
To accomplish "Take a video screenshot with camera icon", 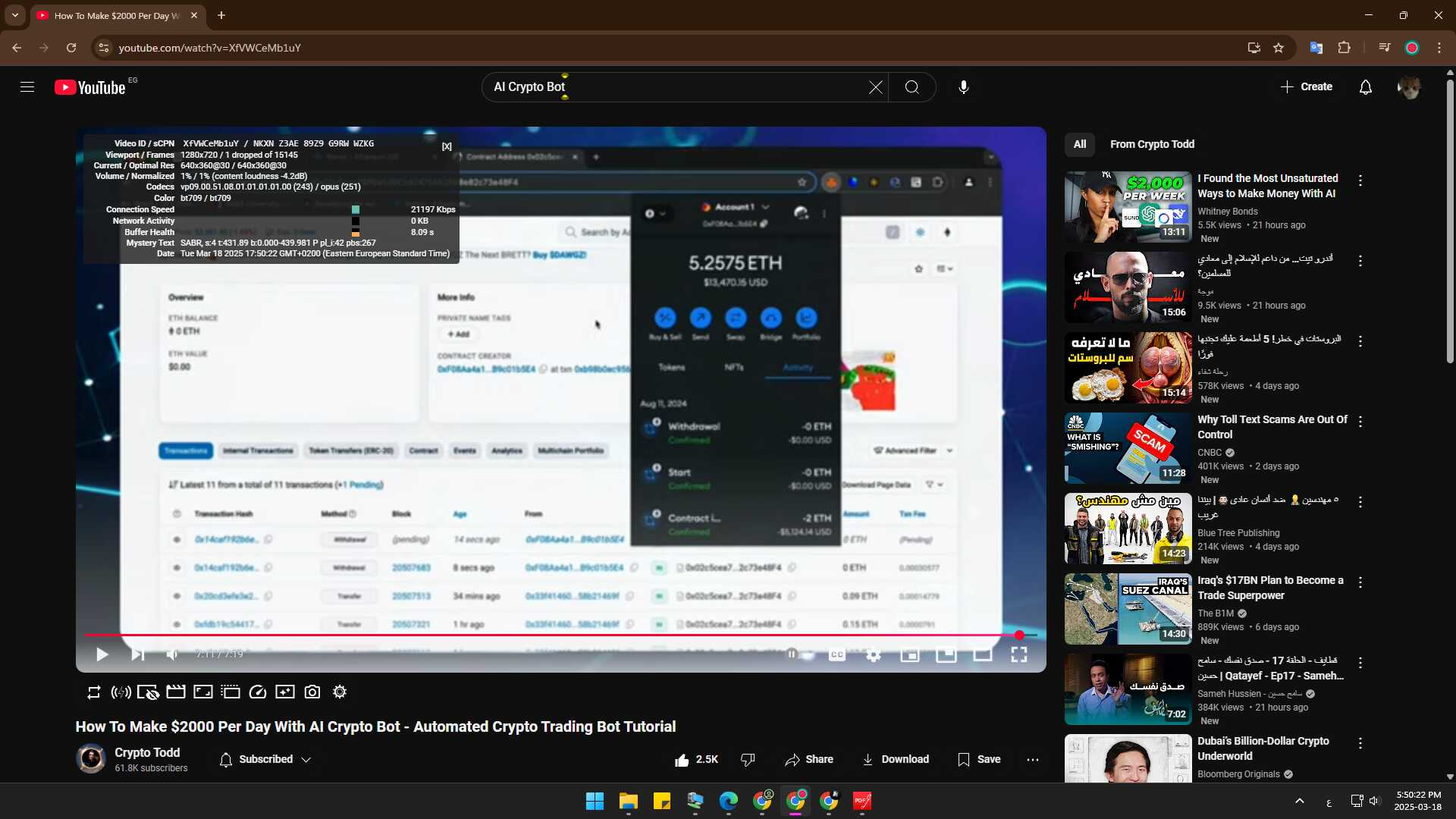I will [312, 692].
